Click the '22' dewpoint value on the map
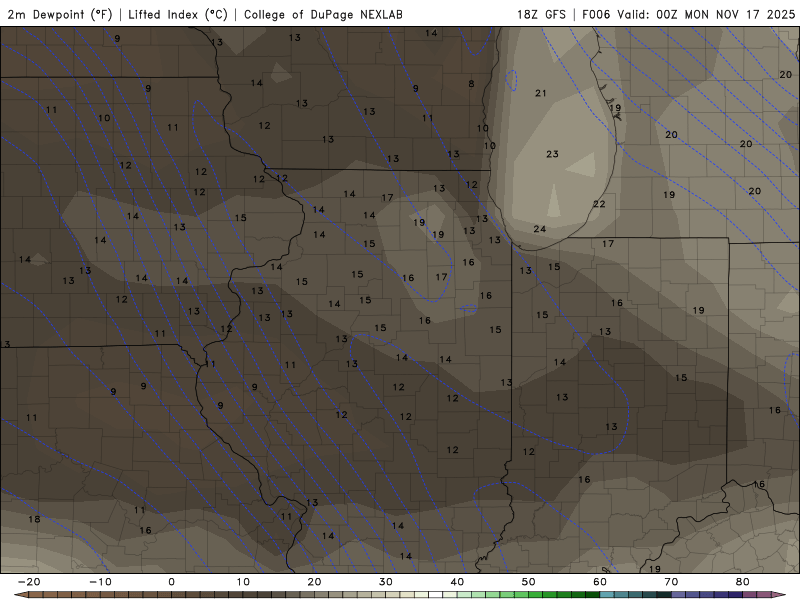The height and width of the screenshot is (600, 800). pos(599,204)
